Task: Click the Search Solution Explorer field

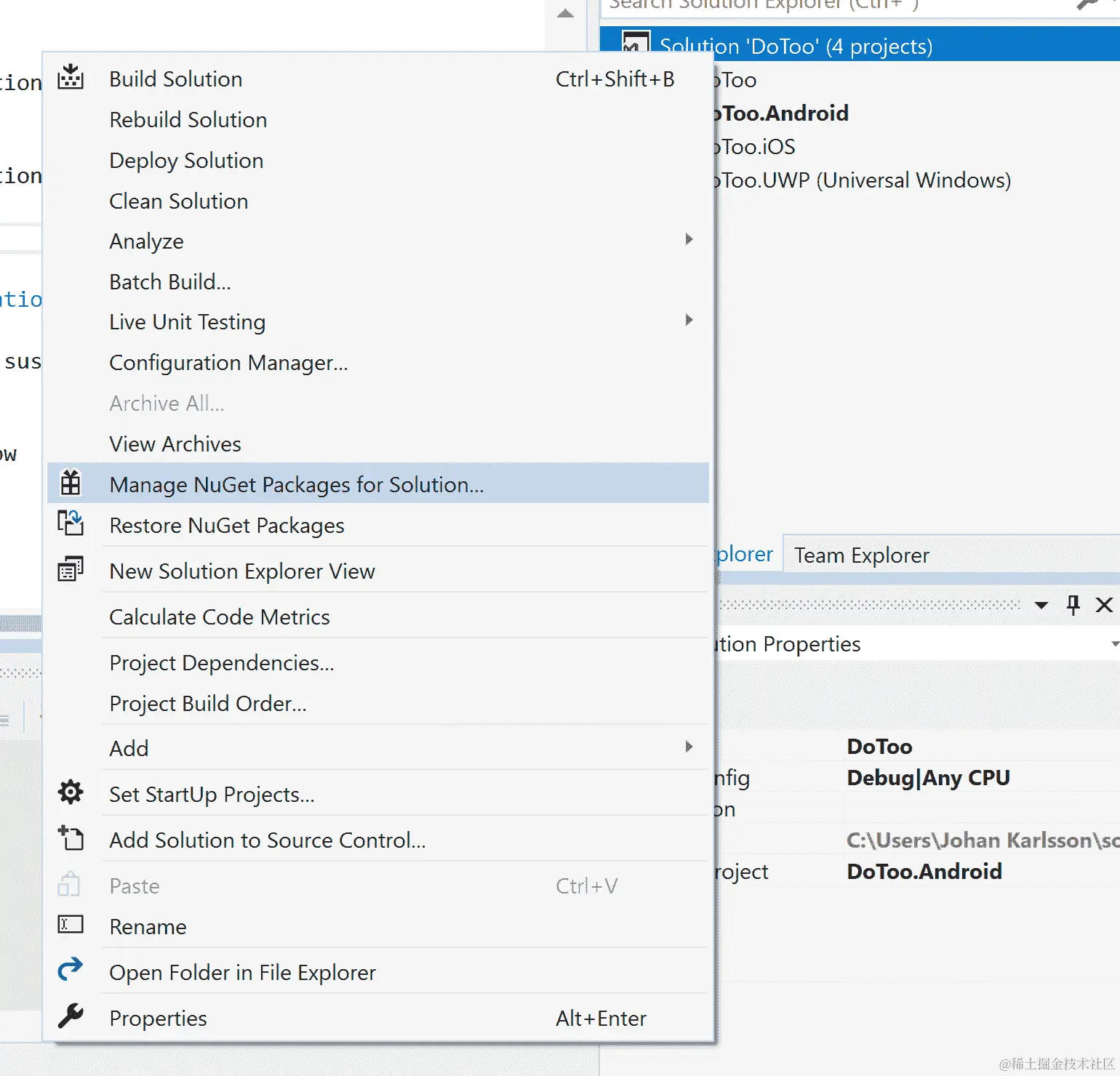Action: [x=836, y=6]
